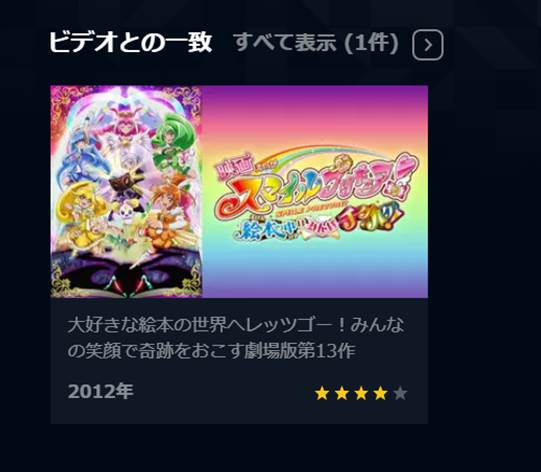Click the chevron arrow next to すべて表示
The width and height of the screenshot is (541, 472).
click(x=427, y=45)
